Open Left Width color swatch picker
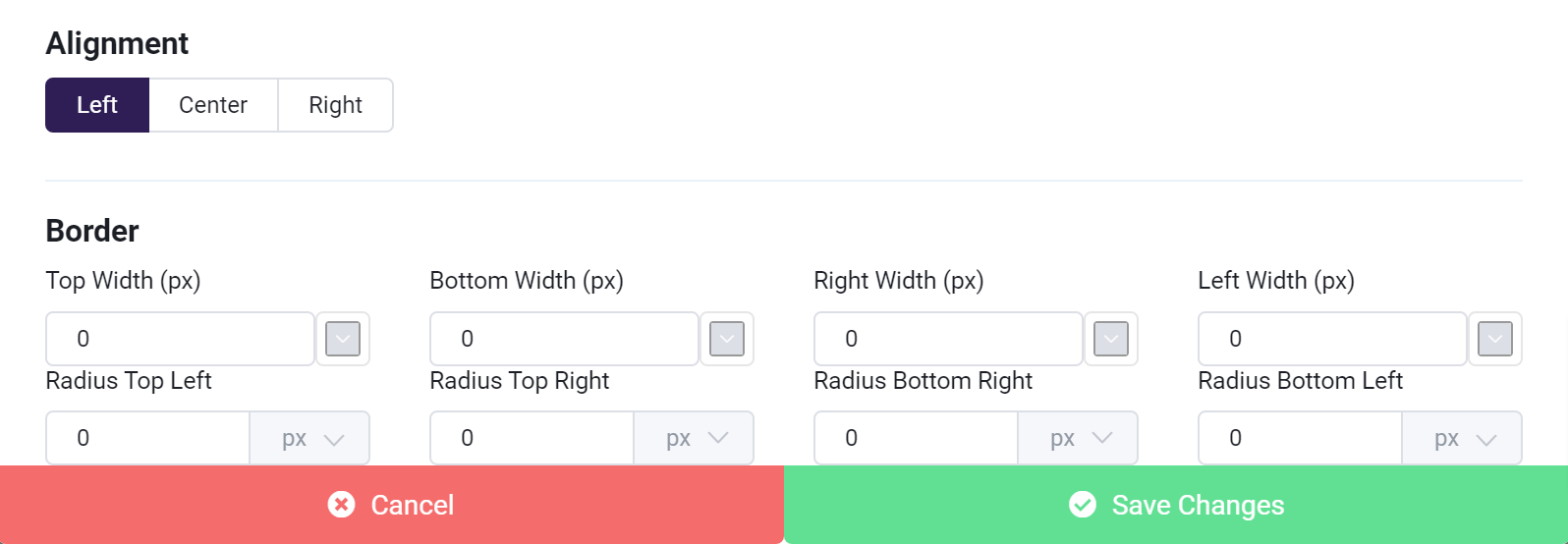Screen dimensions: 1568x544 point(1495,339)
